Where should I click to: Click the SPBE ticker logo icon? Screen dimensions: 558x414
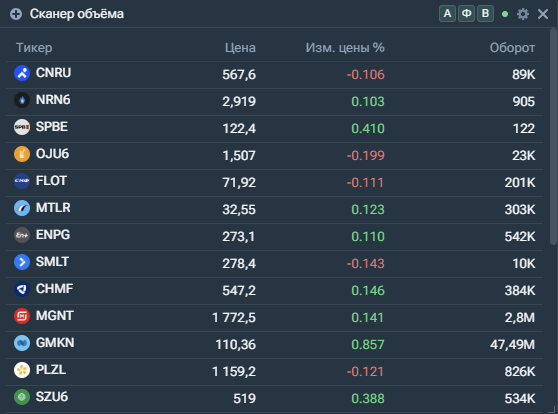(x=22, y=127)
